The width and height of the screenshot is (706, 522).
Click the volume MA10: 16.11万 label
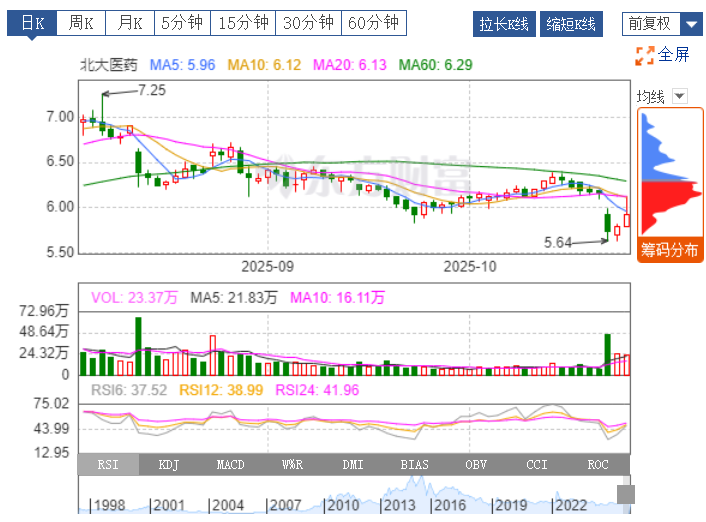(x=337, y=298)
